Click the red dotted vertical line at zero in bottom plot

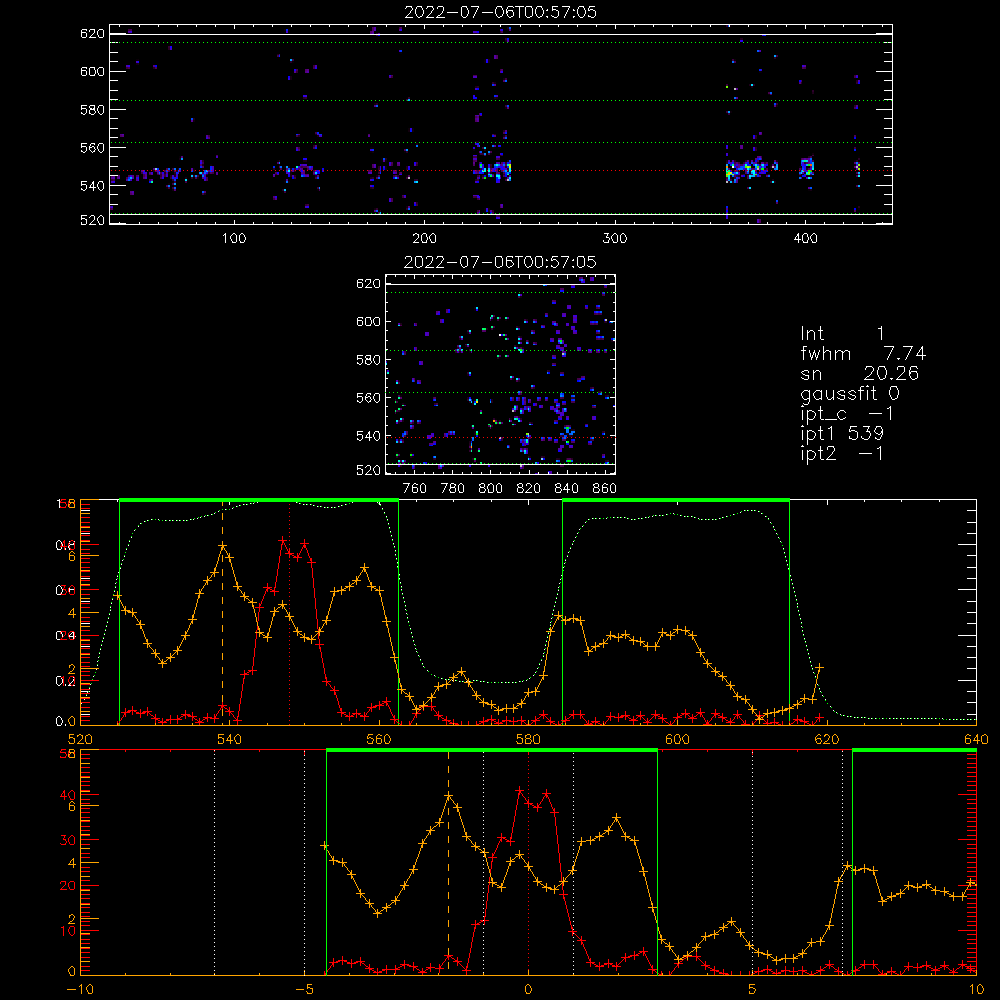tap(528, 863)
